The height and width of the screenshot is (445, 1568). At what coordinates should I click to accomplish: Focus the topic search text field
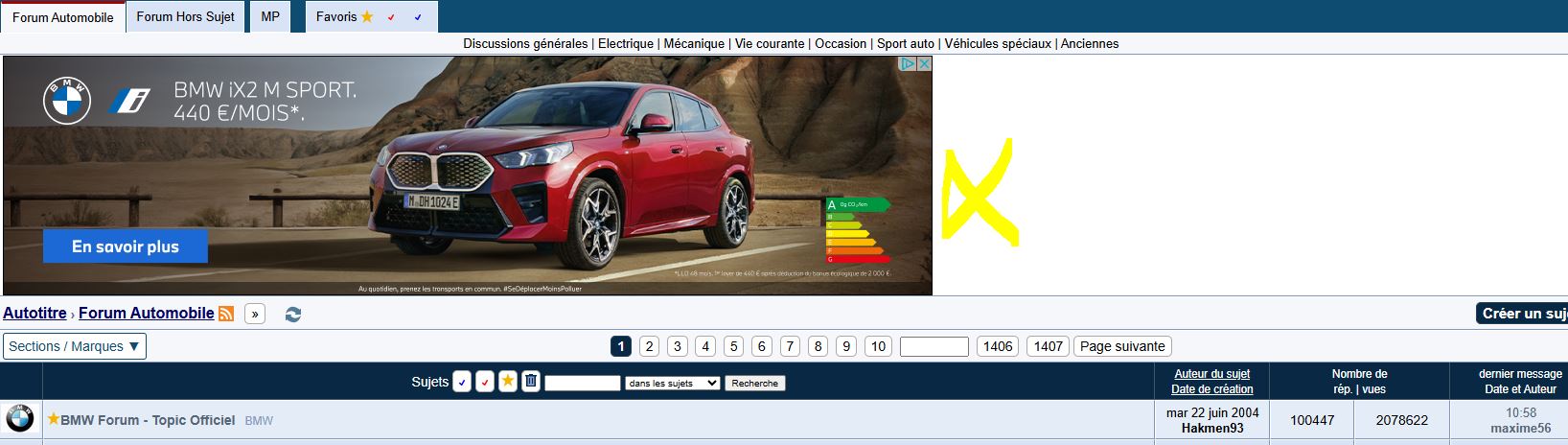(x=583, y=383)
